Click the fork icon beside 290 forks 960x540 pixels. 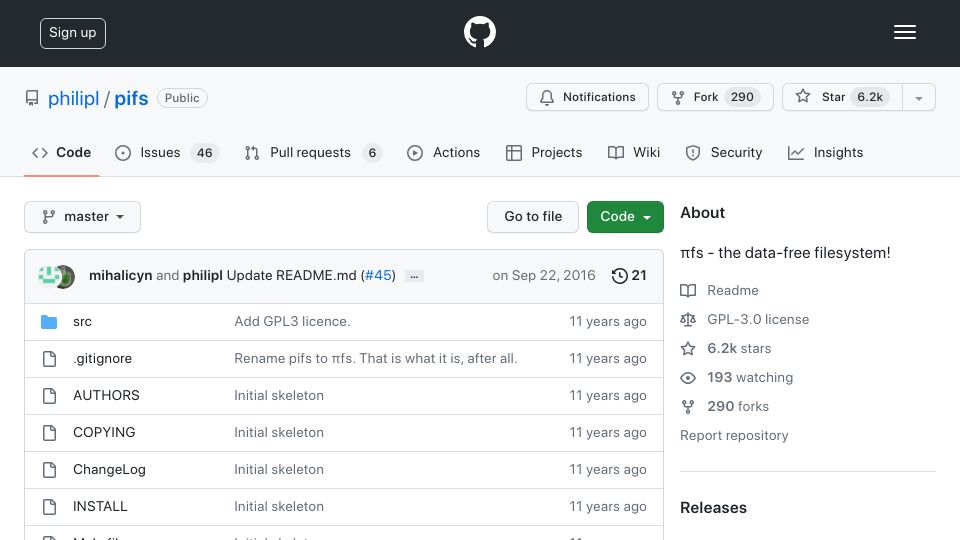688,407
